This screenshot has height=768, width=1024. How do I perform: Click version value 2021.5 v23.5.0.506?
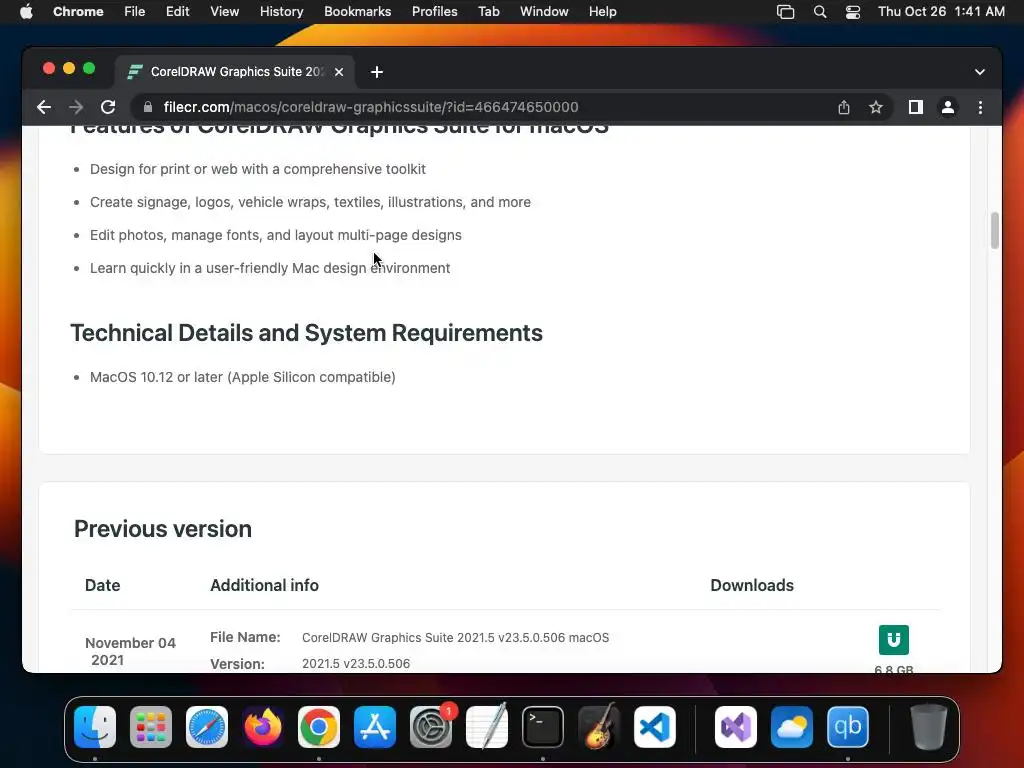point(356,664)
